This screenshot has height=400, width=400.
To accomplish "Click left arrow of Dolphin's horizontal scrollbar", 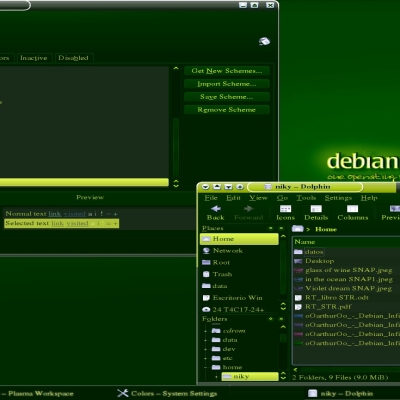I will [x=295, y=370].
